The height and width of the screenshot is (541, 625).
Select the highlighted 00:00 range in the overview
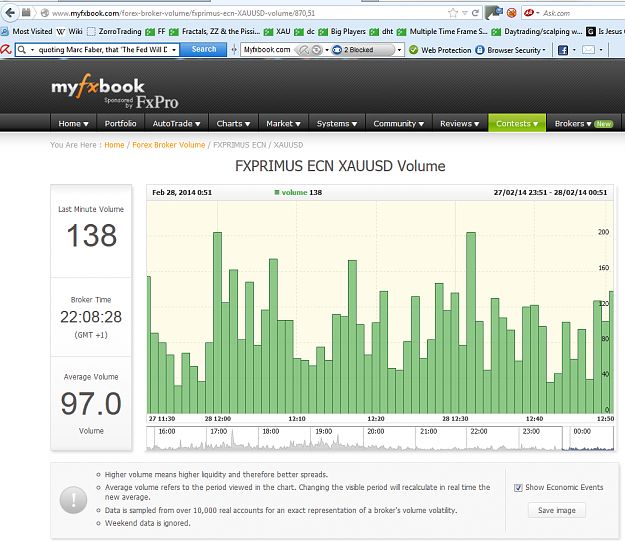pyautogui.click(x=588, y=439)
